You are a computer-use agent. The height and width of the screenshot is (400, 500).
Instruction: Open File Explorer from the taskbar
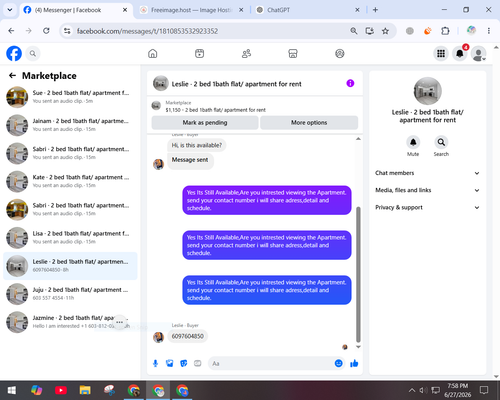tap(85, 390)
